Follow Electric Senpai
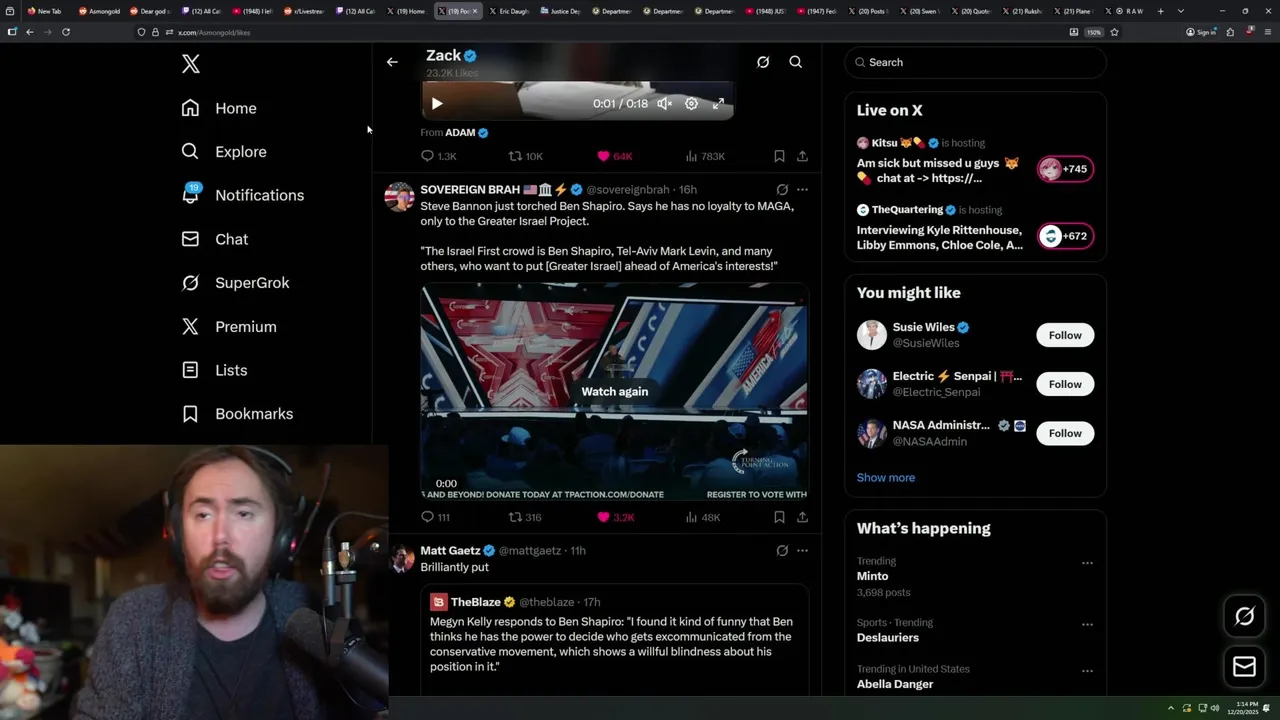1280x720 pixels. (1065, 384)
